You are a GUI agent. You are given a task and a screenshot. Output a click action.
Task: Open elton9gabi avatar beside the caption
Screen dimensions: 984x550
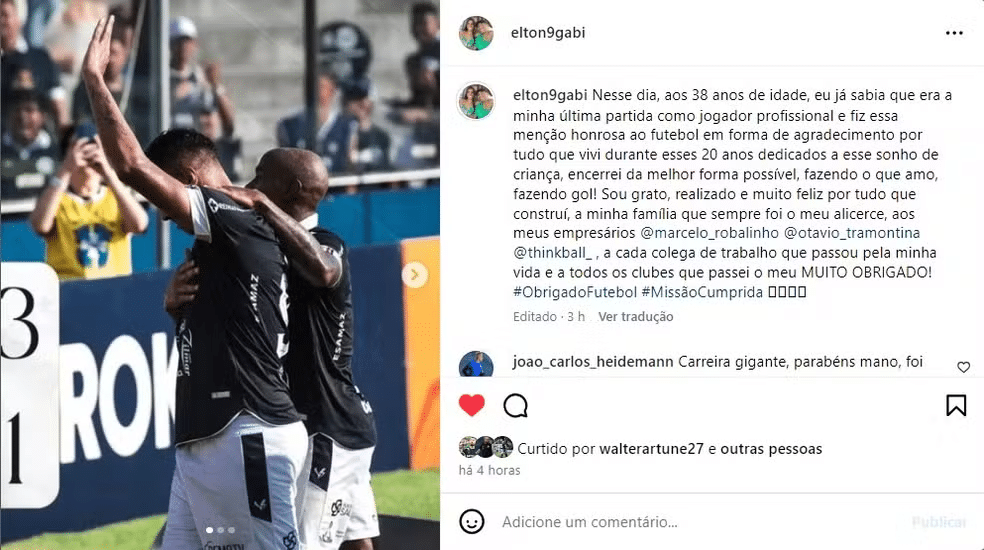coord(476,101)
